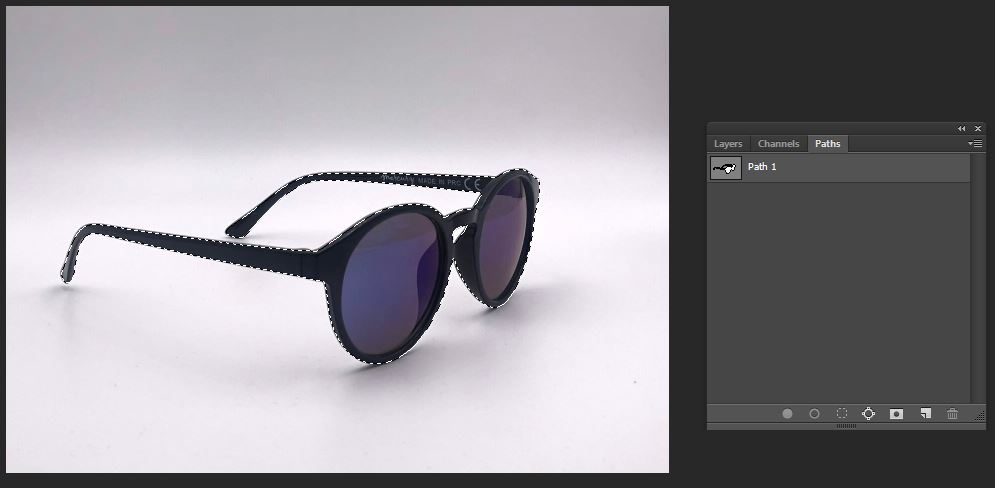Switch to the Channels tab
This screenshot has width=995, height=488.
[778, 144]
